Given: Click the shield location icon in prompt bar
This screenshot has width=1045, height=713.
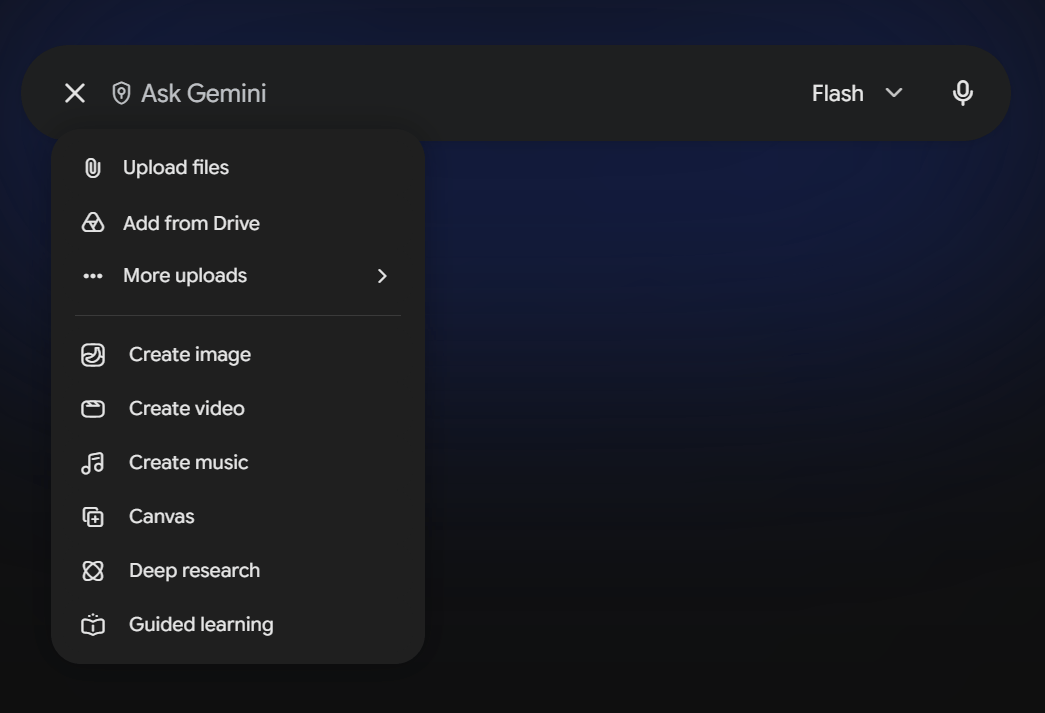Looking at the screenshot, I should point(121,93).
